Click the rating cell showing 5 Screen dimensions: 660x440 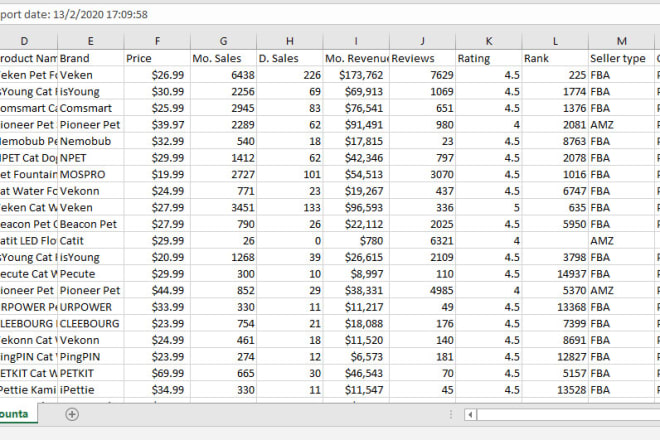pos(489,208)
